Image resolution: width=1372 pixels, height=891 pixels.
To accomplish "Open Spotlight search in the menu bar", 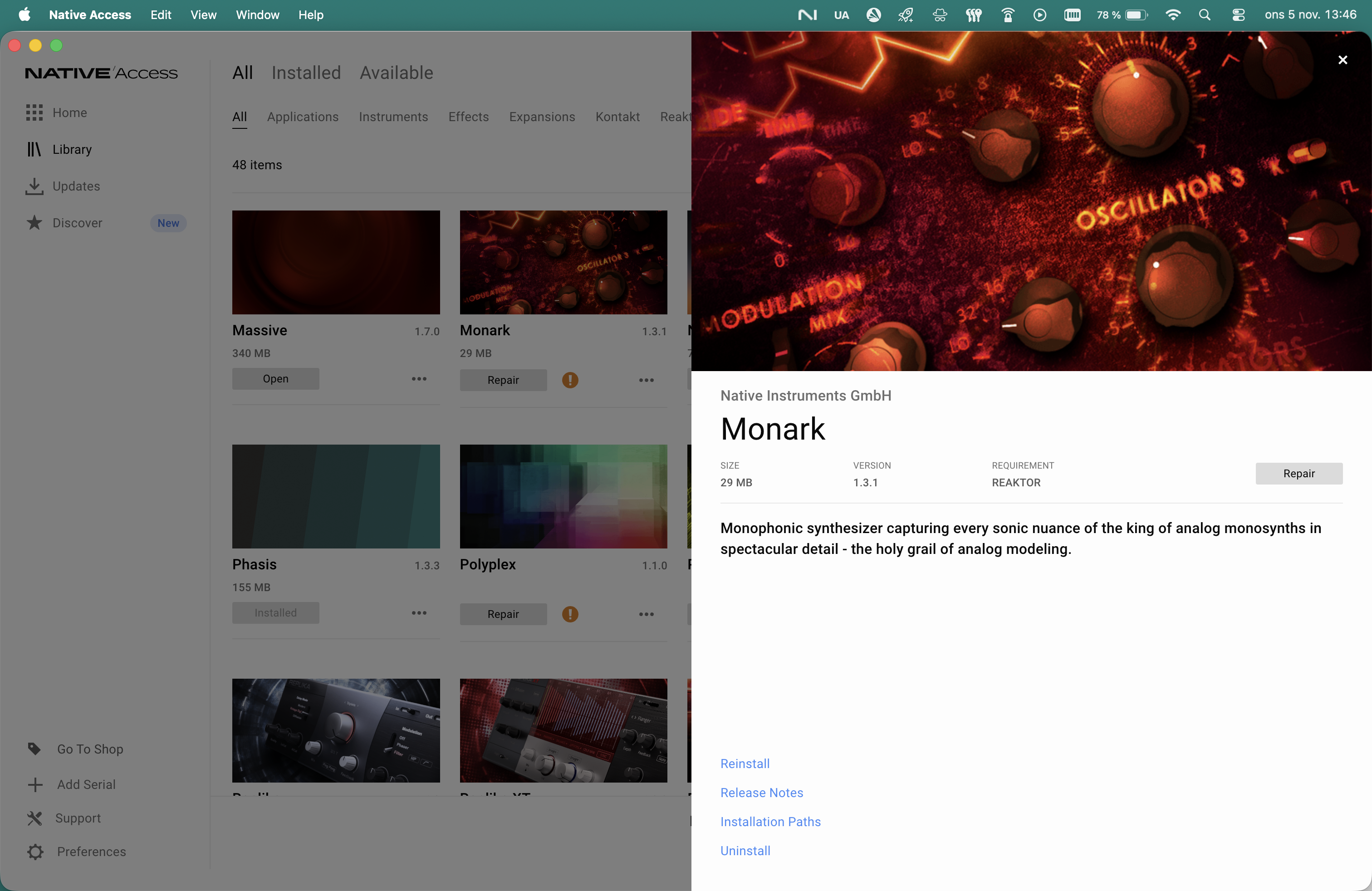I will [1204, 15].
